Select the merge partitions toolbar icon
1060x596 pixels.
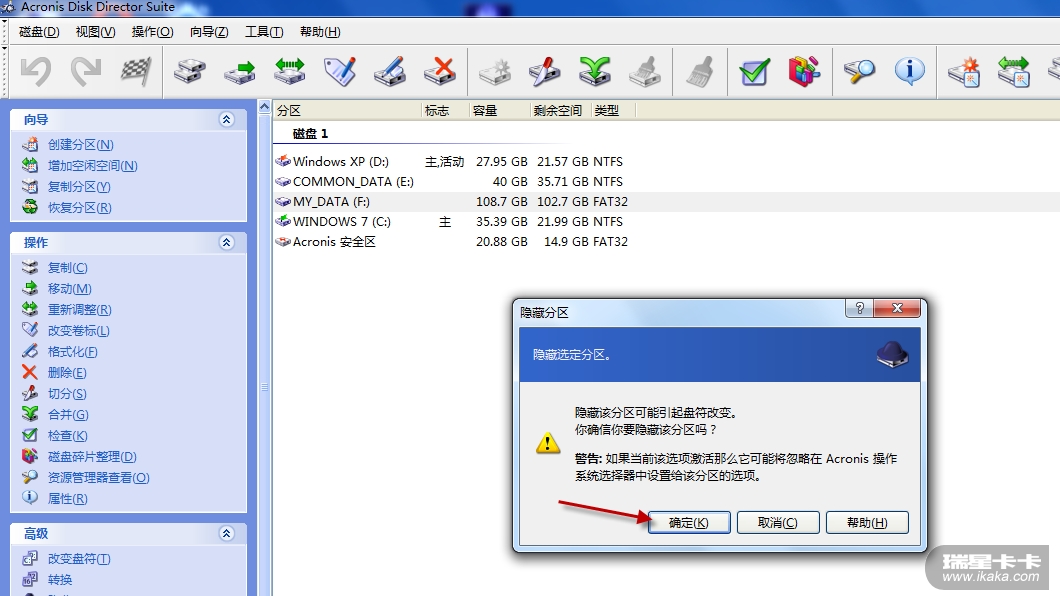595,71
